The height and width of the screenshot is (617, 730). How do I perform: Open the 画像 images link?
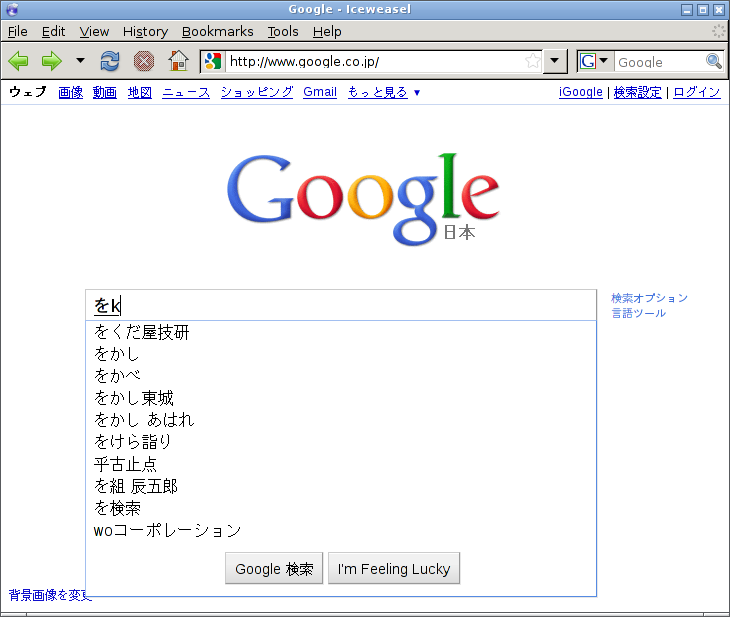(71, 92)
